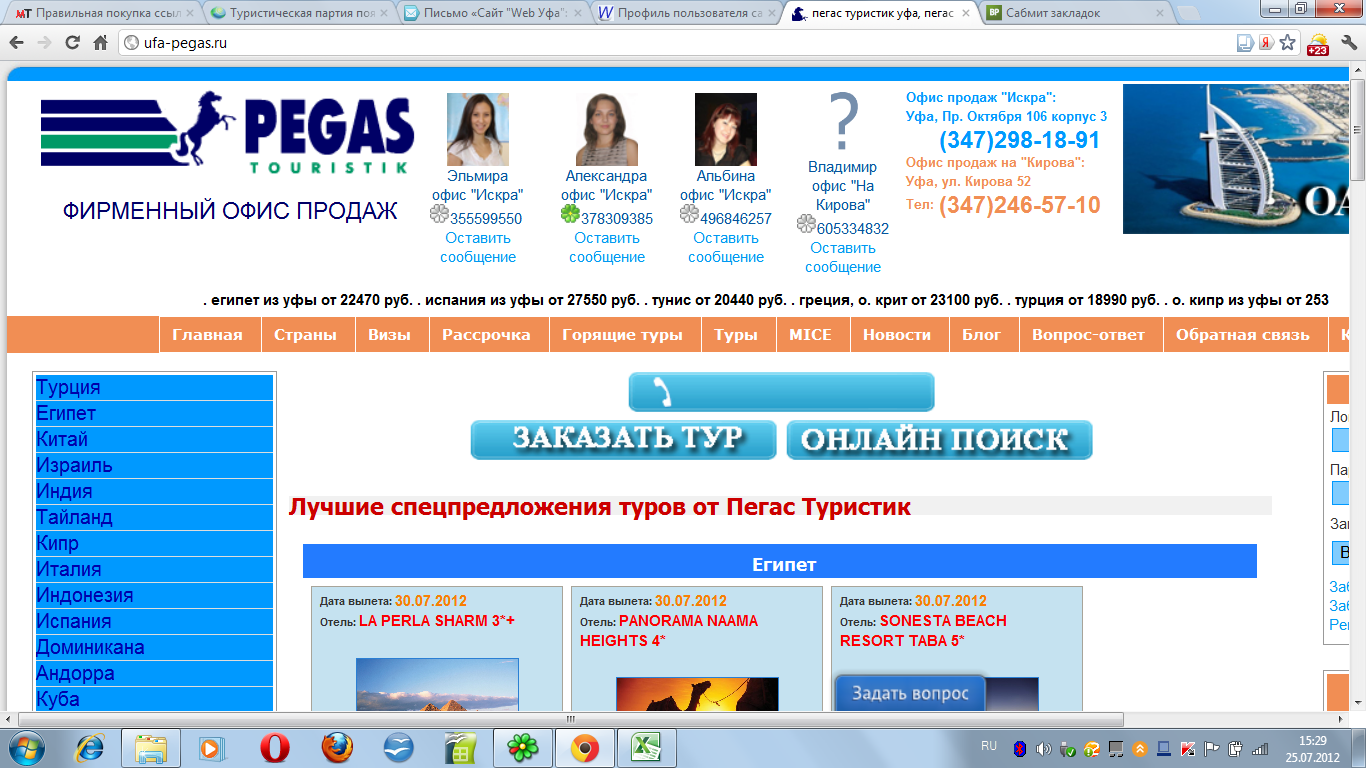Click the Burj Al Arab banner image
Screen dimensions: 1366x768
(x=1238, y=159)
